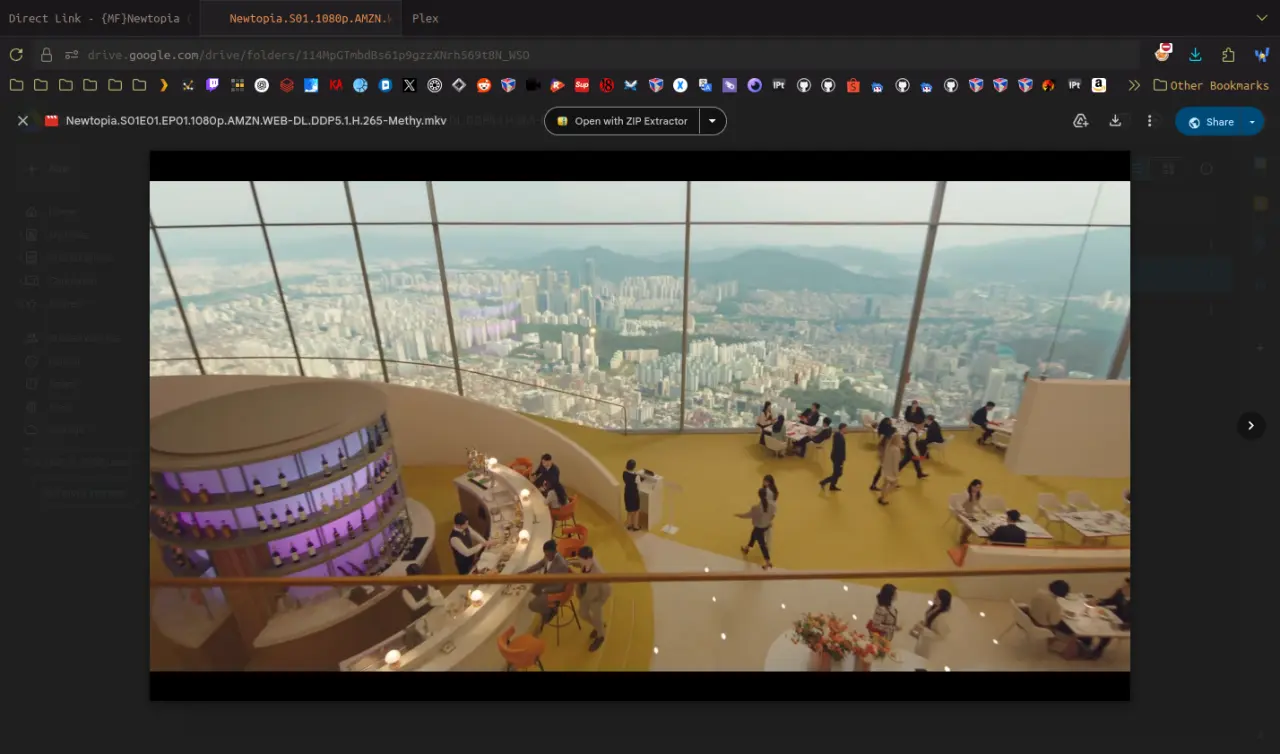Viewport: 1280px width, 754px height.
Task: Open the Amazon bookmark
Action: click(1099, 85)
